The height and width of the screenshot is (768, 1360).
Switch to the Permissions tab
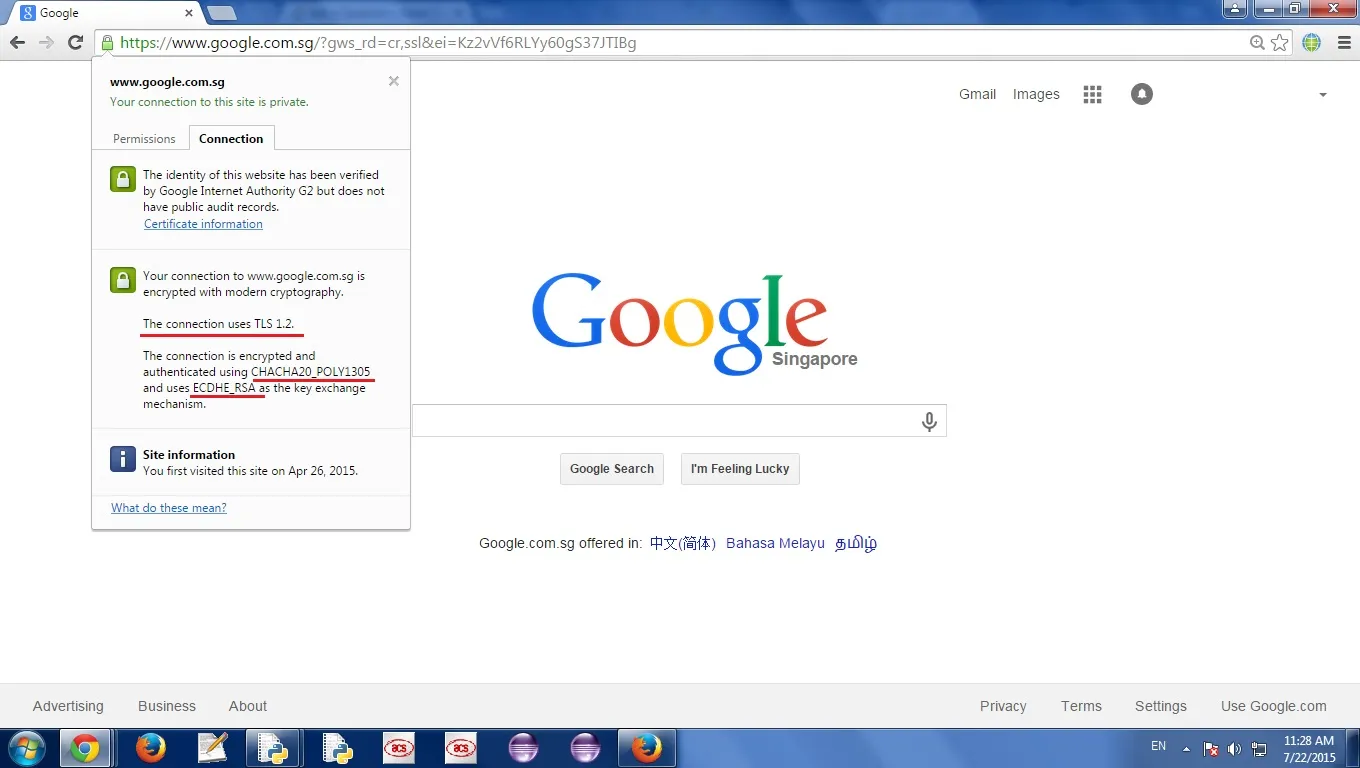[144, 139]
